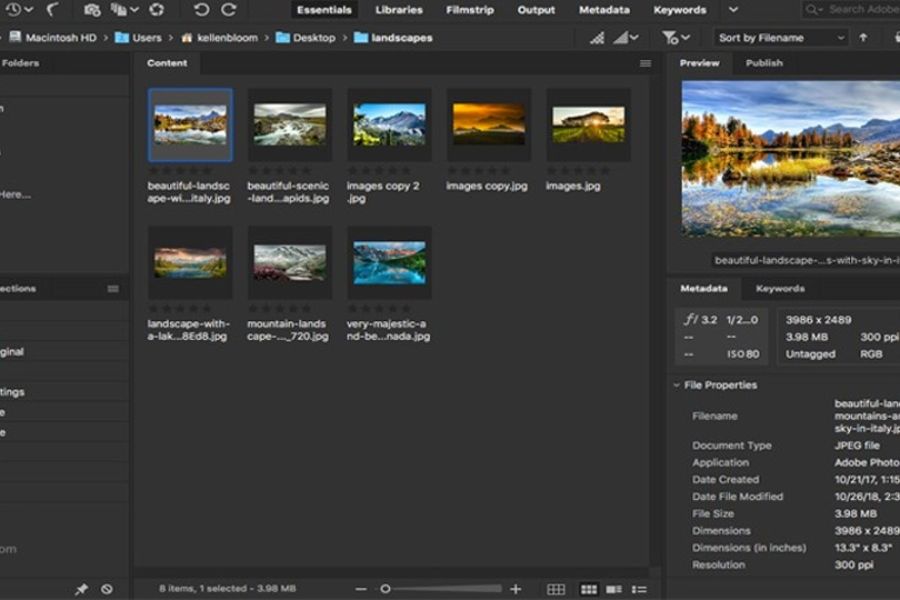
Task: Click the pin icon in bottom-left panel
Action: pyautogui.click(x=82, y=589)
